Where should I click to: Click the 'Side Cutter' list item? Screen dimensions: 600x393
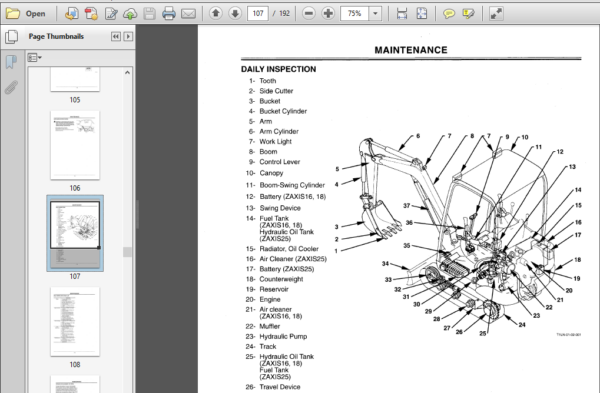tap(276, 91)
